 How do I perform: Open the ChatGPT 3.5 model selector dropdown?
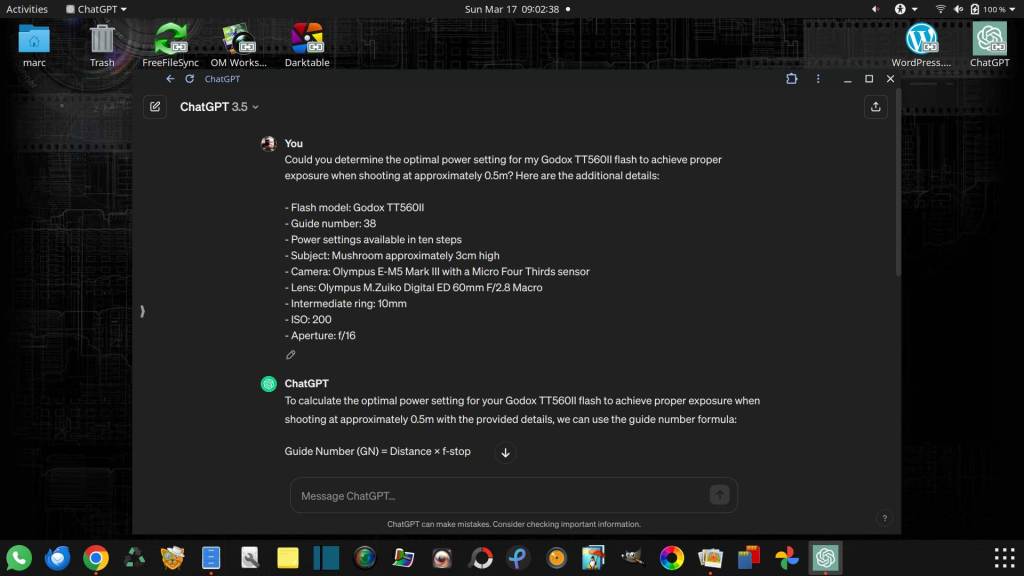[219, 106]
